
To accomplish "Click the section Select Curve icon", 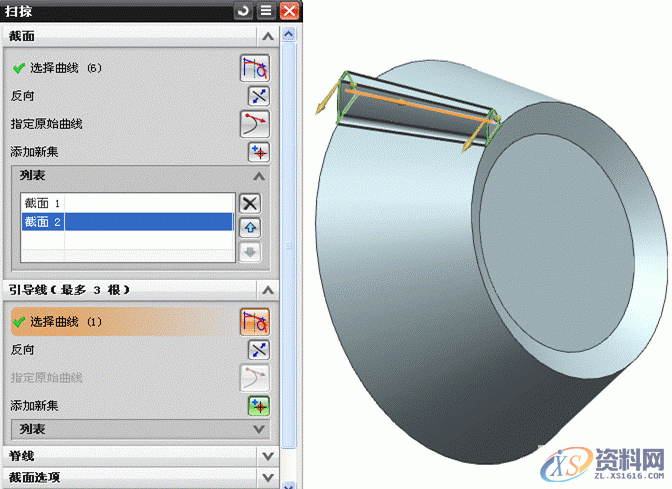I will click(255, 68).
